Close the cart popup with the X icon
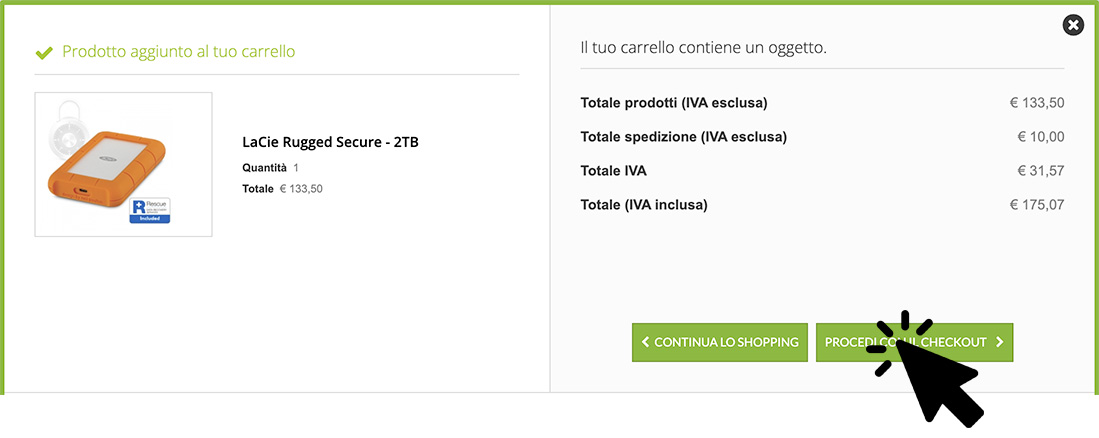This screenshot has height=438, width=1099. (x=1072, y=26)
